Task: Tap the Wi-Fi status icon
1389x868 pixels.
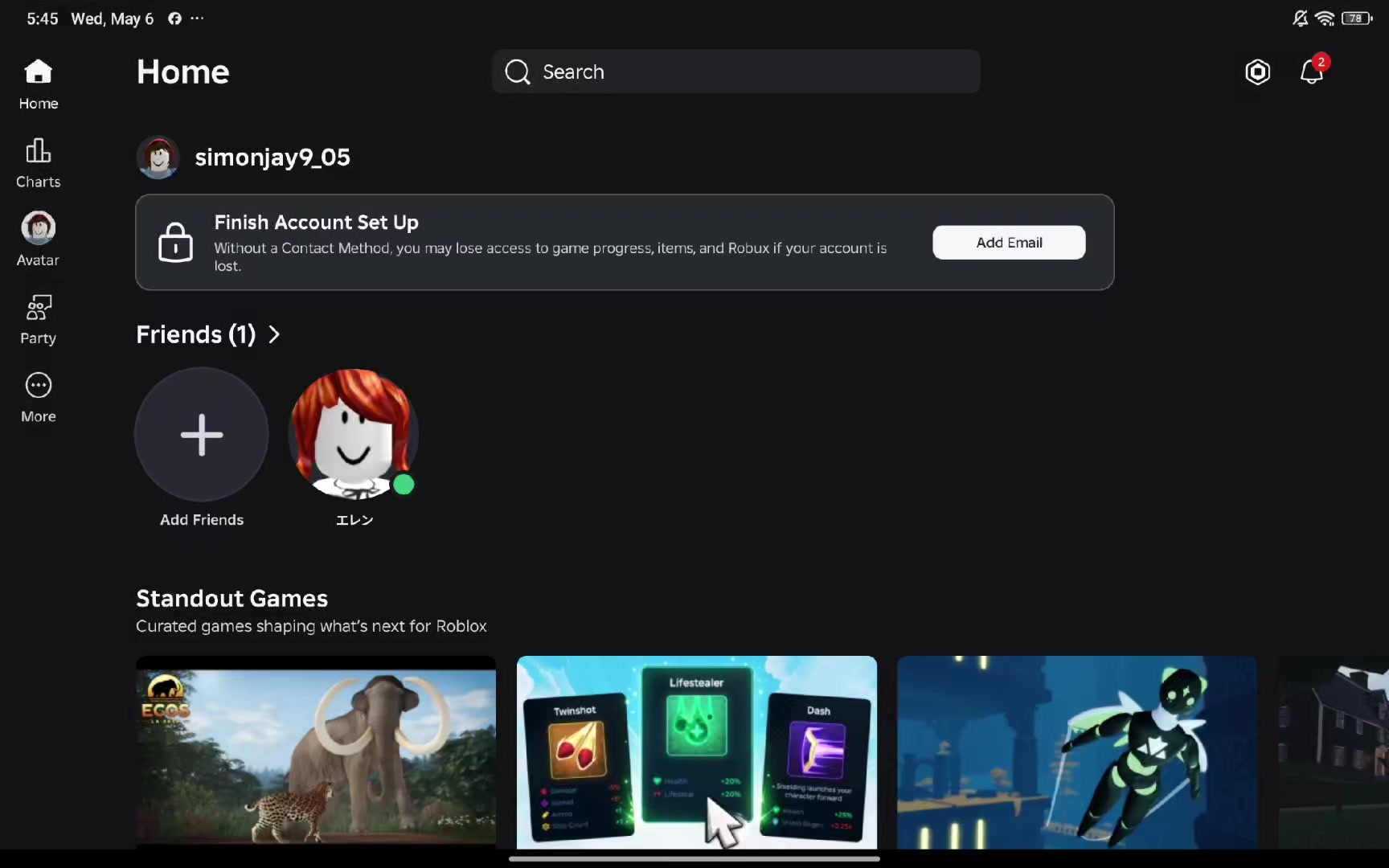Action: [x=1325, y=18]
